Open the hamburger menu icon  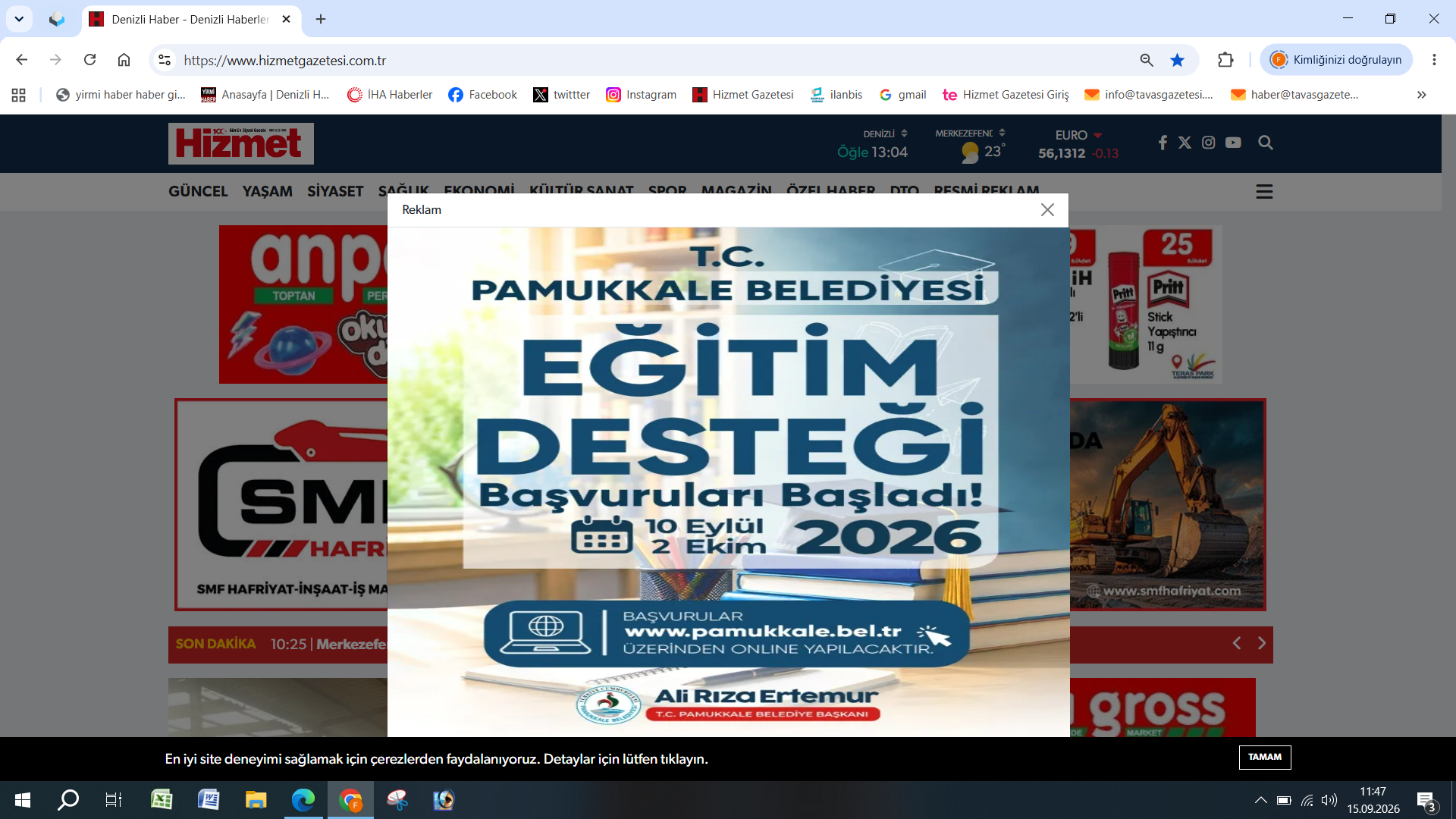click(x=1264, y=192)
